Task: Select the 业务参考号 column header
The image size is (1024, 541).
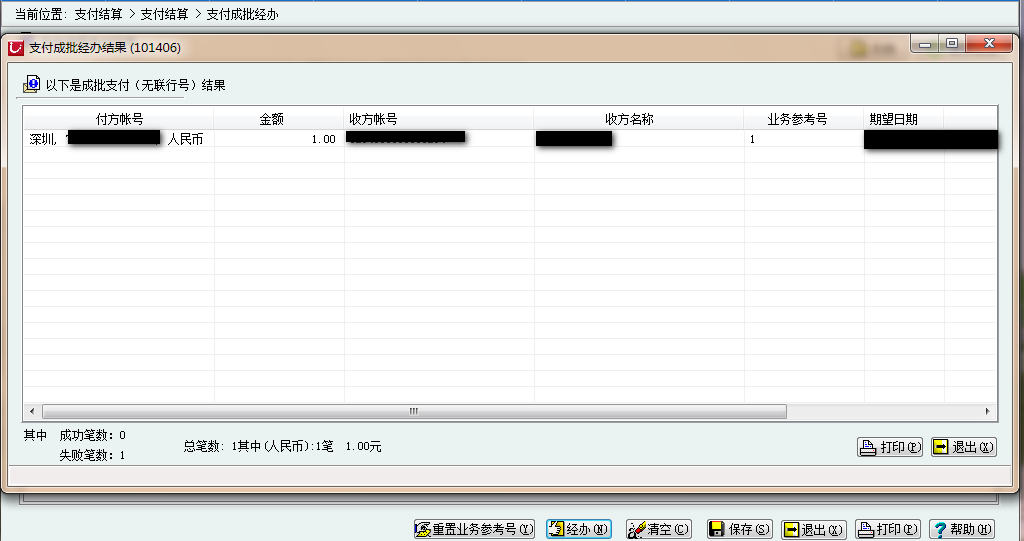Action: coord(797,119)
